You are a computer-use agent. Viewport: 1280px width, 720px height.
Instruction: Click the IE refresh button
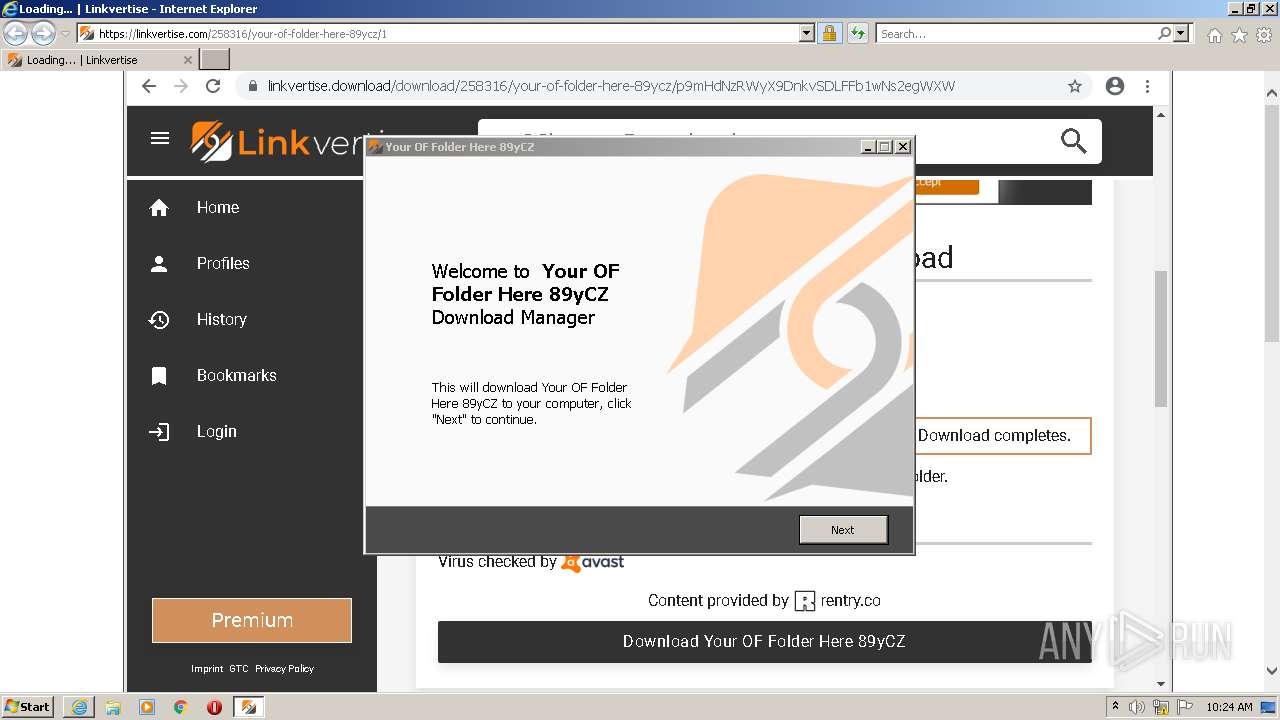857,33
